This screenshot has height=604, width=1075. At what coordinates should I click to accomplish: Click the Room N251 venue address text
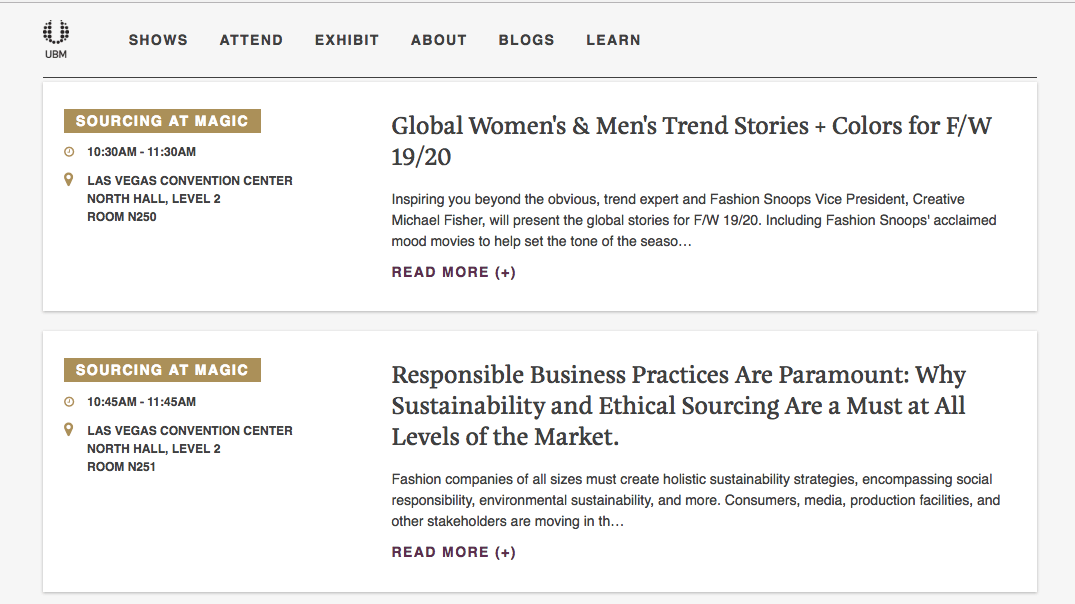point(189,448)
